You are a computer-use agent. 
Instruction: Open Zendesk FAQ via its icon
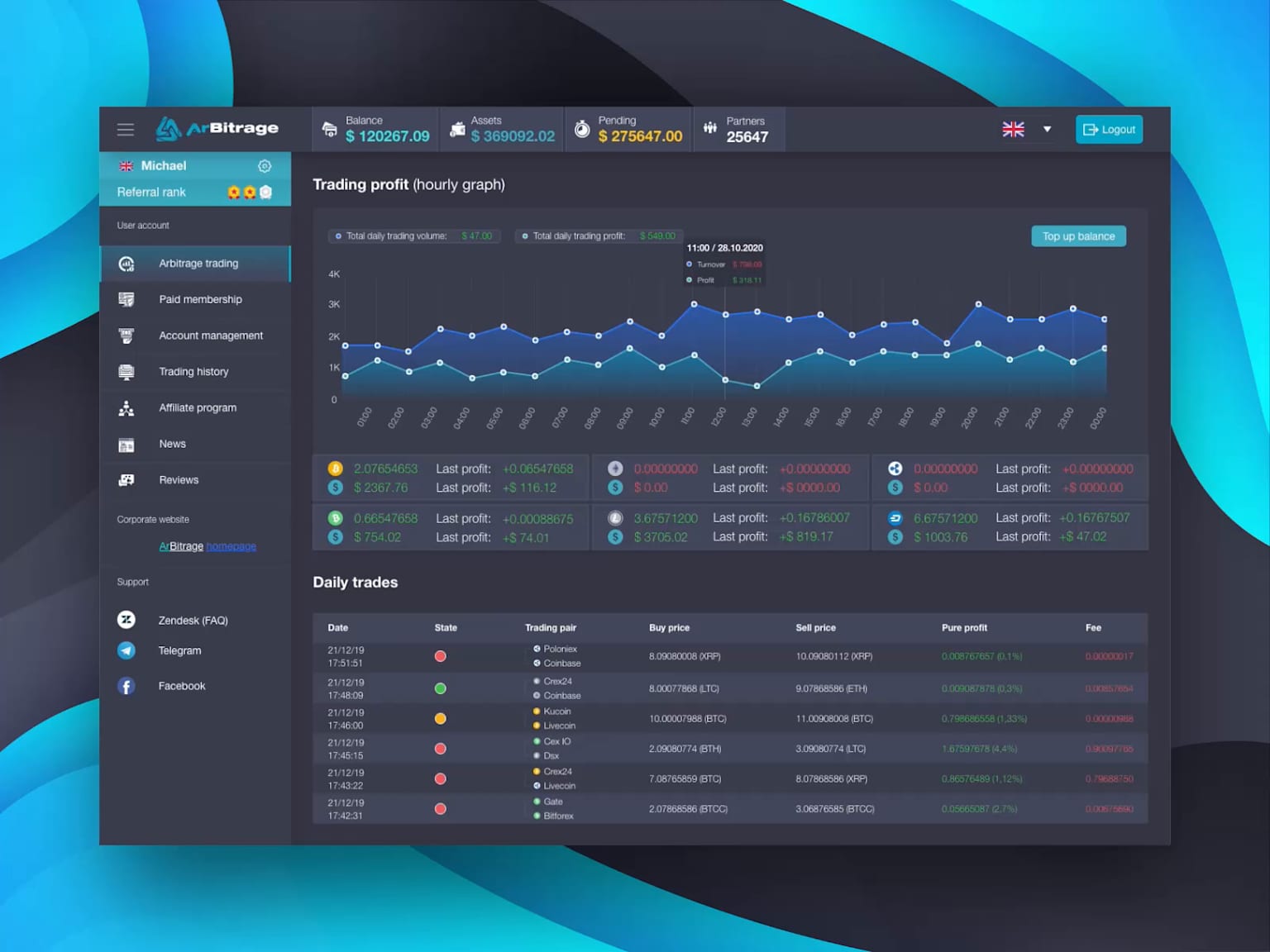point(126,619)
